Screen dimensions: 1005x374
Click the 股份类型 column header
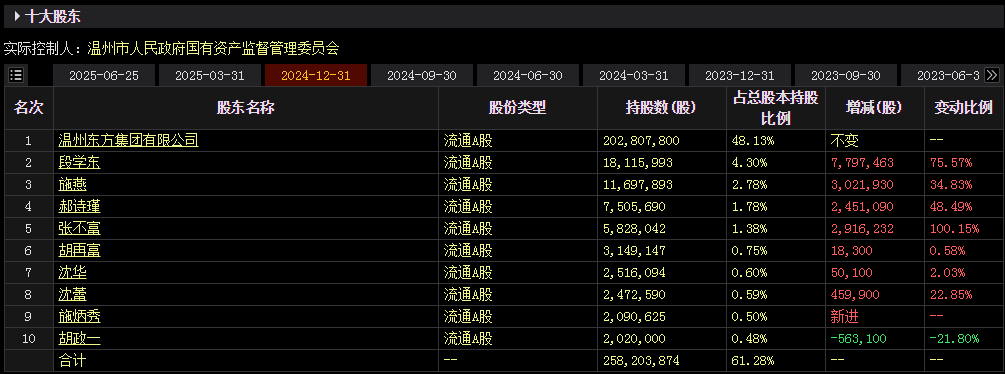[518, 108]
